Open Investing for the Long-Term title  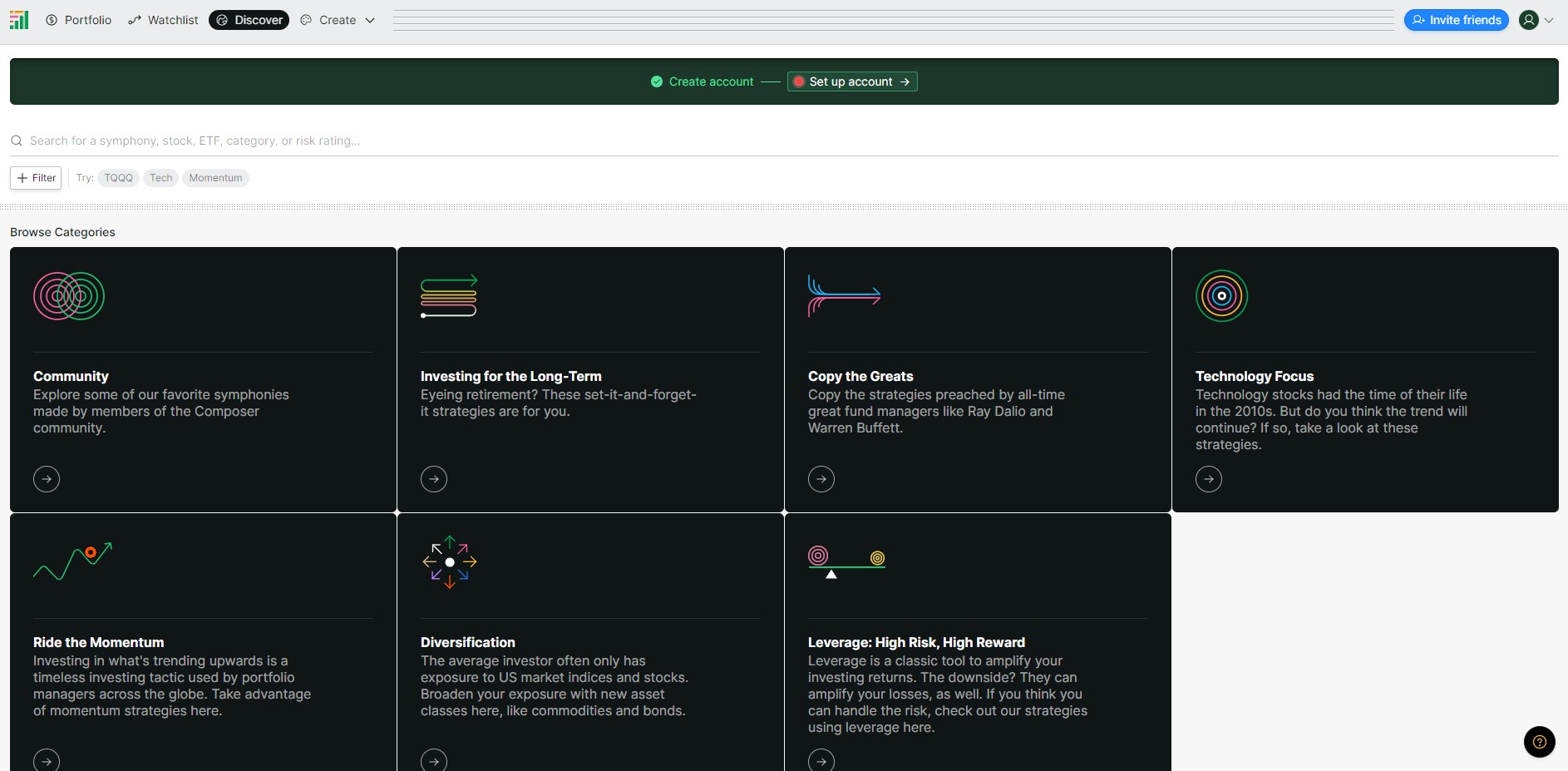511,376
